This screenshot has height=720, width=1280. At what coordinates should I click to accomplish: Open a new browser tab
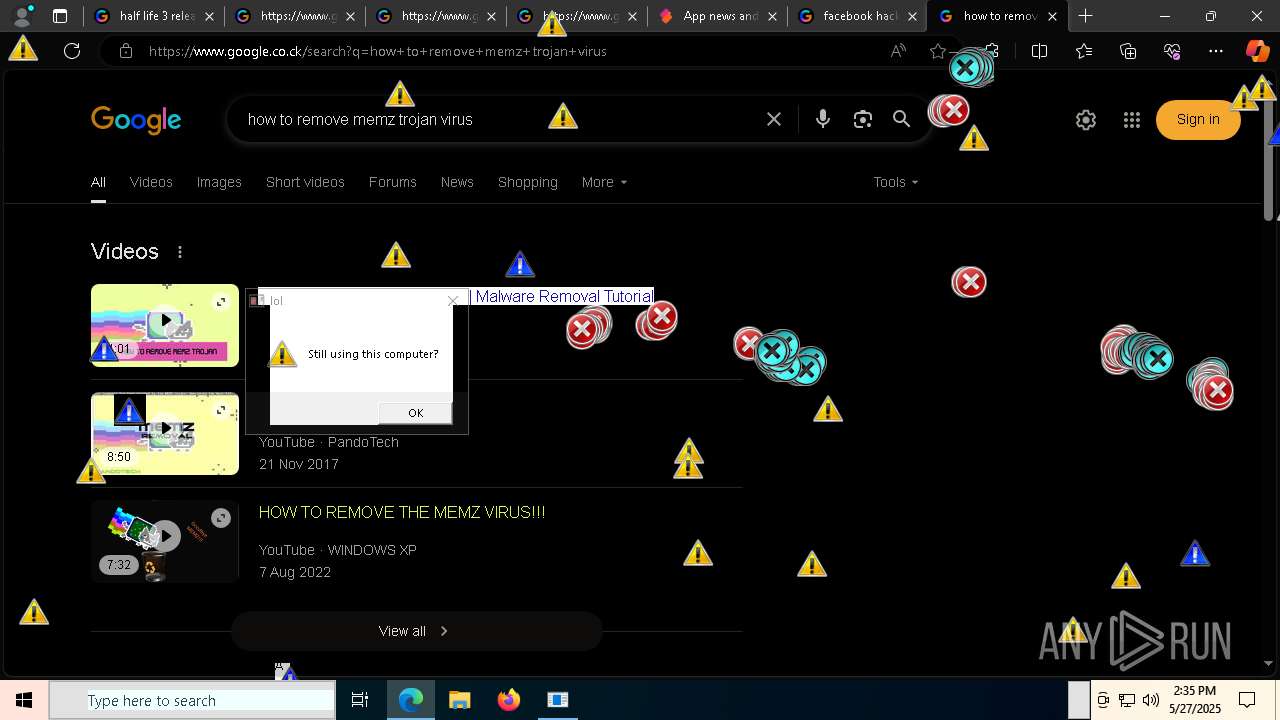pyautogui.click(x=1085, y=16)
